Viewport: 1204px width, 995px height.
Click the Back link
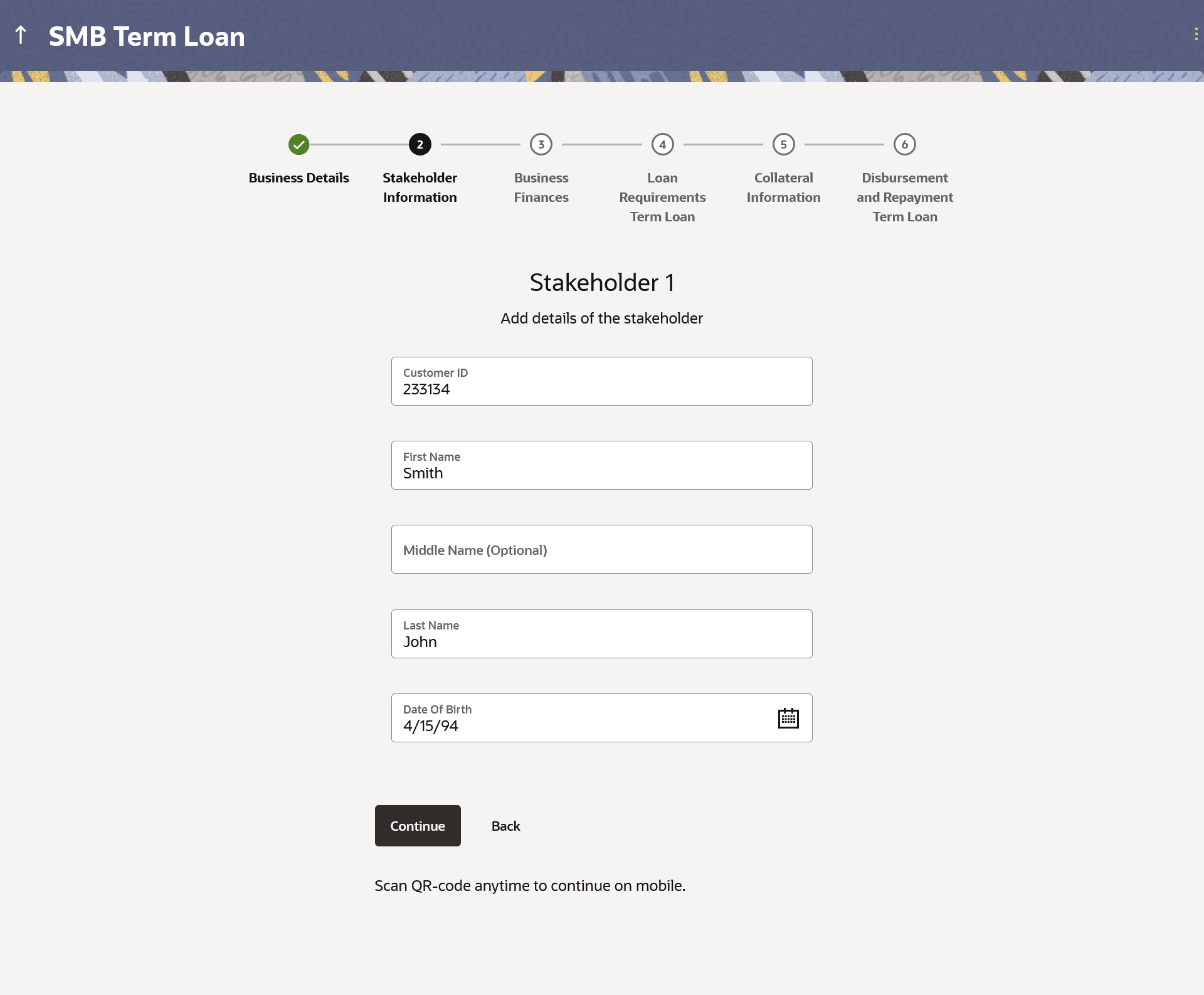click(x=505, y=826)
